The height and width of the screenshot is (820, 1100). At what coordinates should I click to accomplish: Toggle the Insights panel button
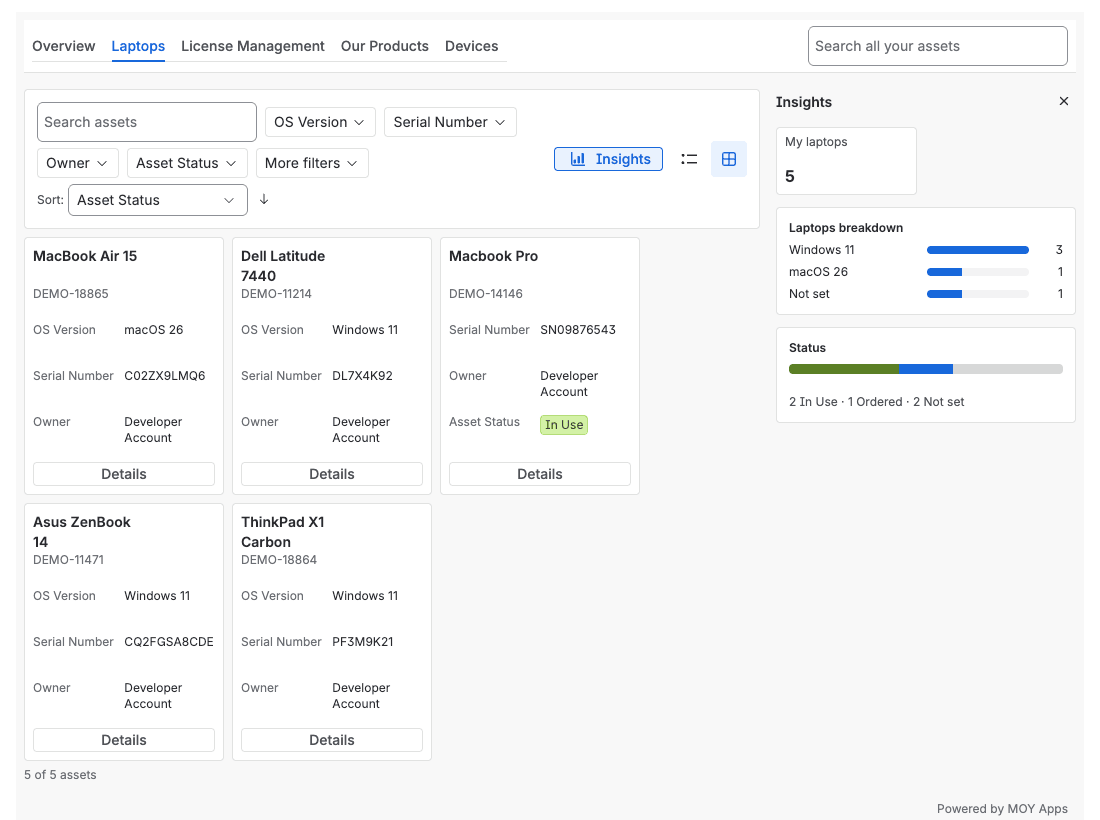pyautogui.click(x=608, y=159)
